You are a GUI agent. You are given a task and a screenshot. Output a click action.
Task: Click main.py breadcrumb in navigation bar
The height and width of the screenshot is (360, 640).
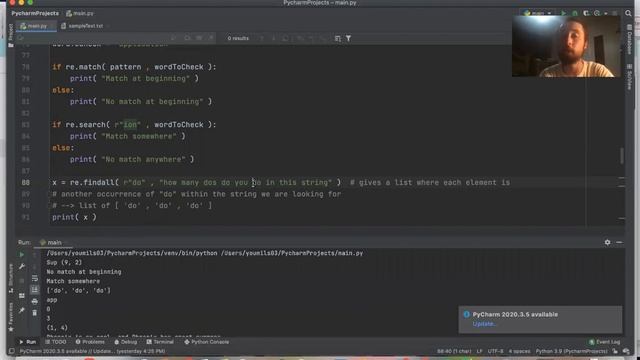(80, 13)
